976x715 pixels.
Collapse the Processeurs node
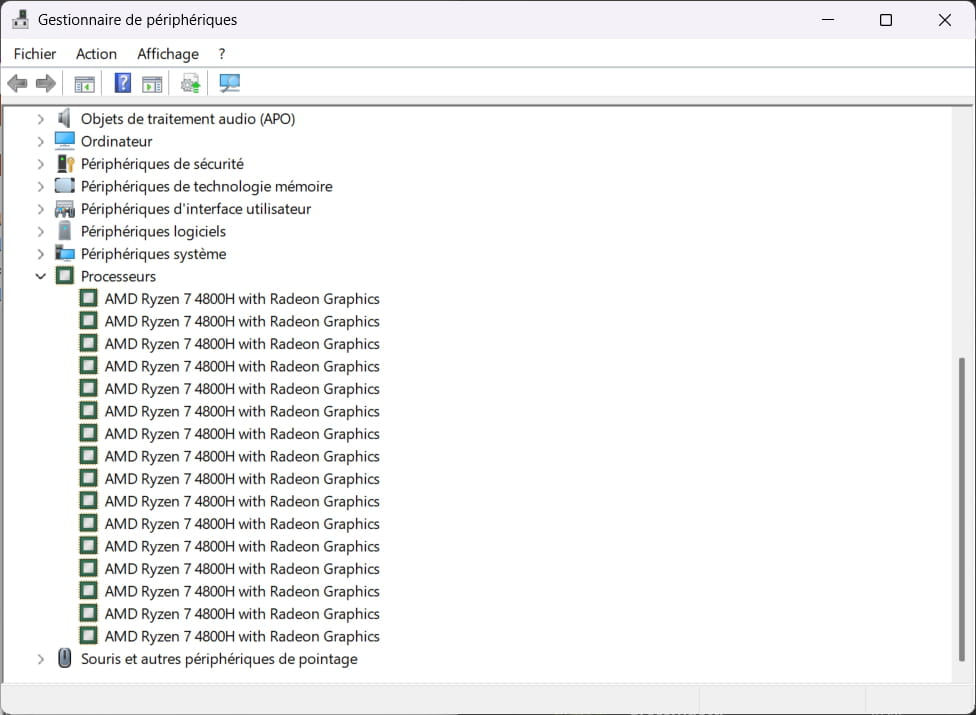tap(40, 276)
